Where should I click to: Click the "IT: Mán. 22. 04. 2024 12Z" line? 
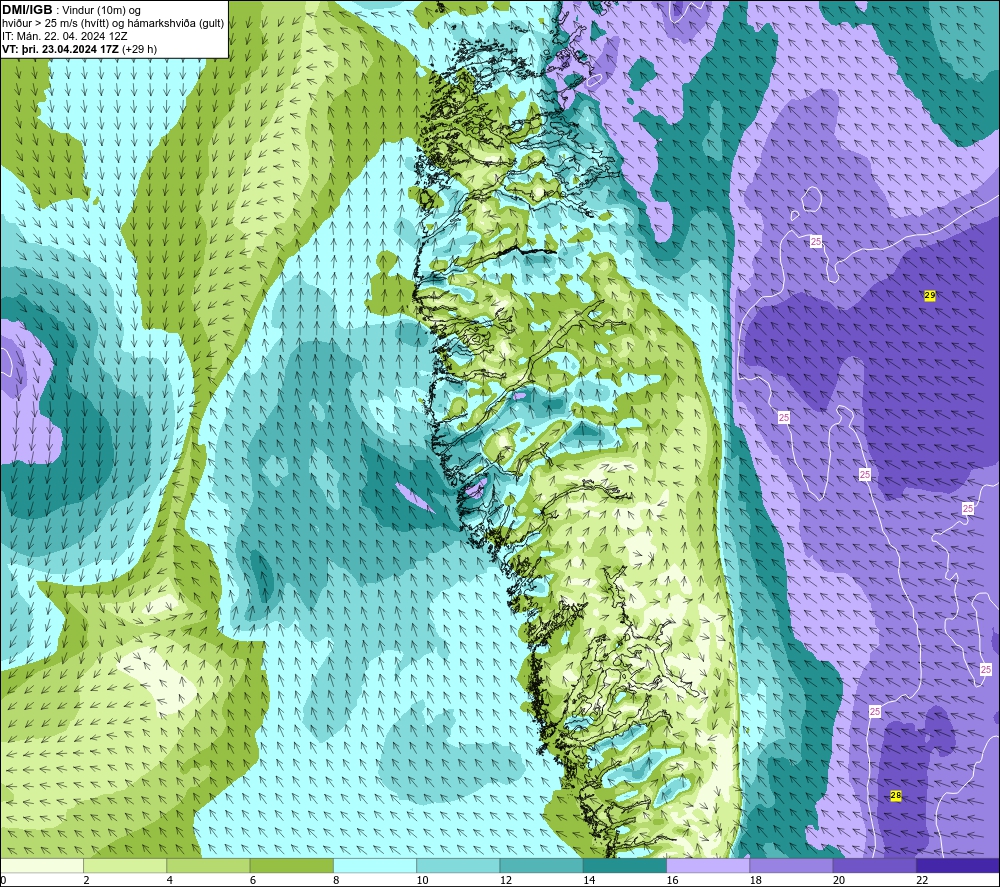click(64, 36)
